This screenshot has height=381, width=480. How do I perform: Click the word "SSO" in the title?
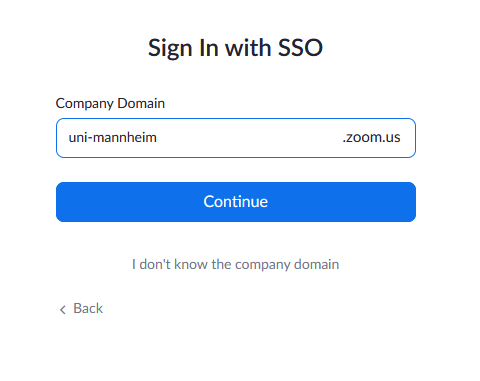(300, 48)
